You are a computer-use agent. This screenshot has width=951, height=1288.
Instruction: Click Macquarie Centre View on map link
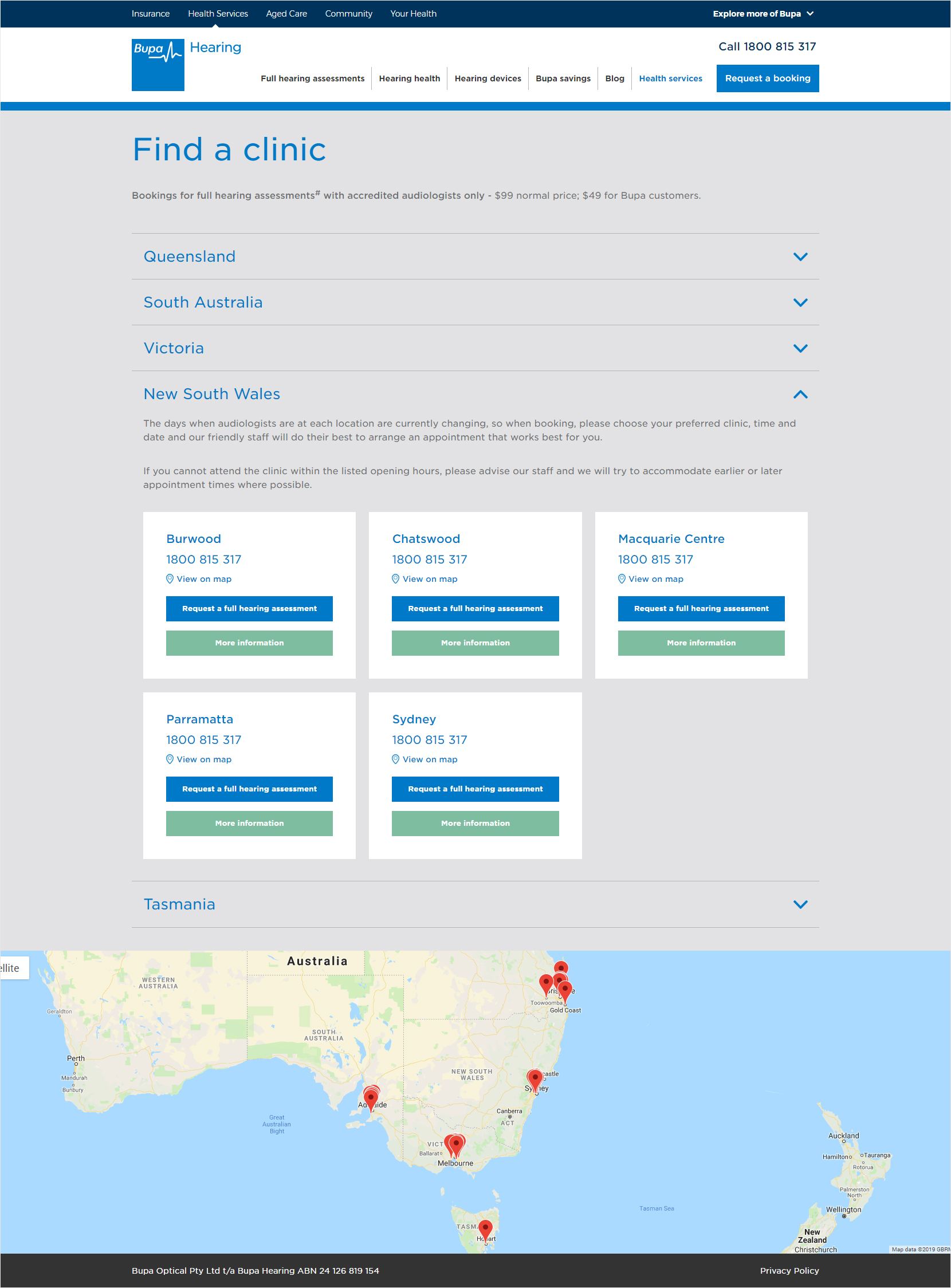point(656,579)
